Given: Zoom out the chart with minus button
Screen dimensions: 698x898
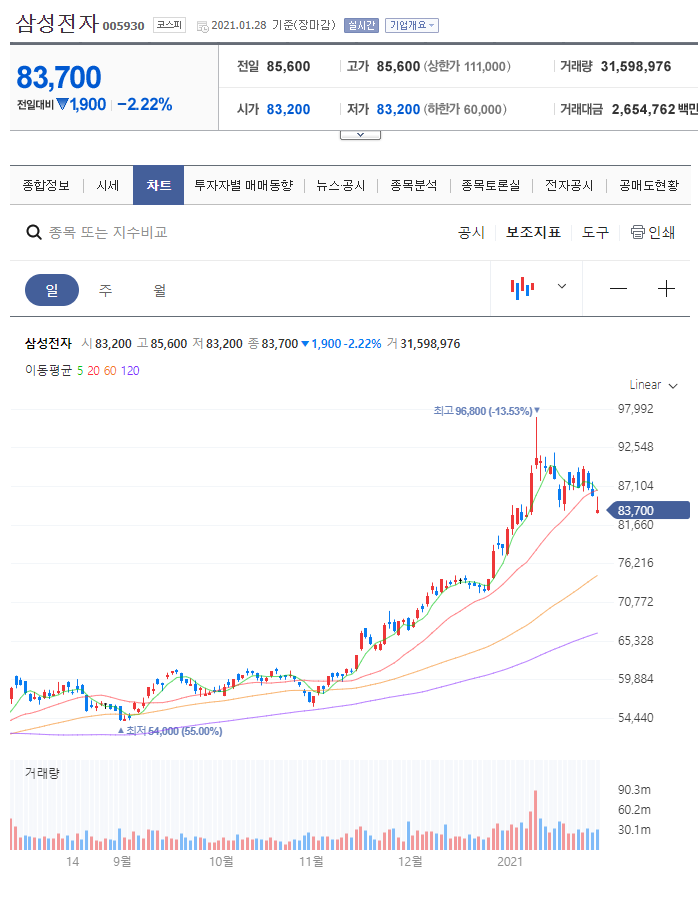Looking at the screenshot, I should click(618, 289).
